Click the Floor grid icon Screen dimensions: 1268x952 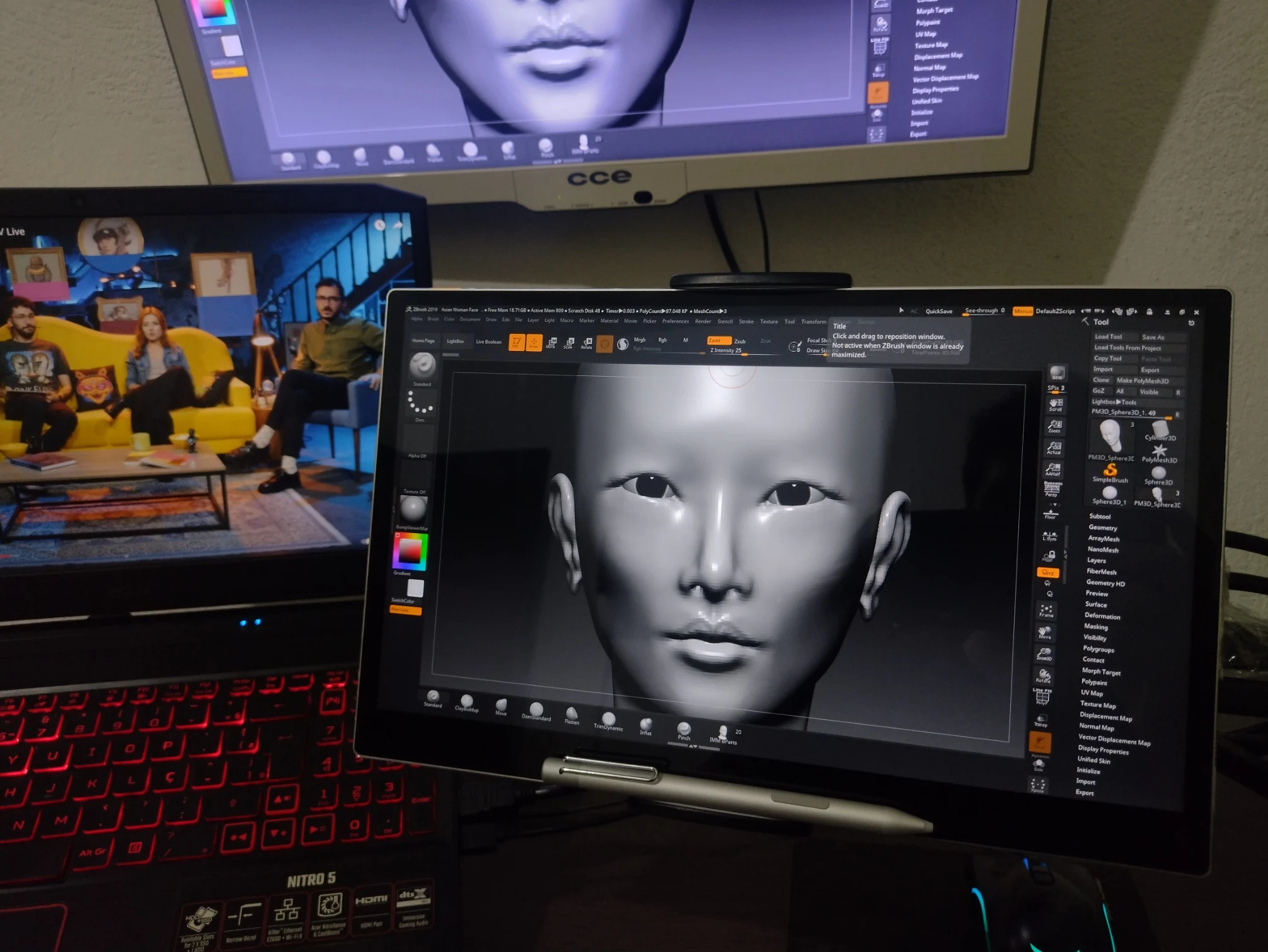pyautogui.click(x=1051, y=513)
